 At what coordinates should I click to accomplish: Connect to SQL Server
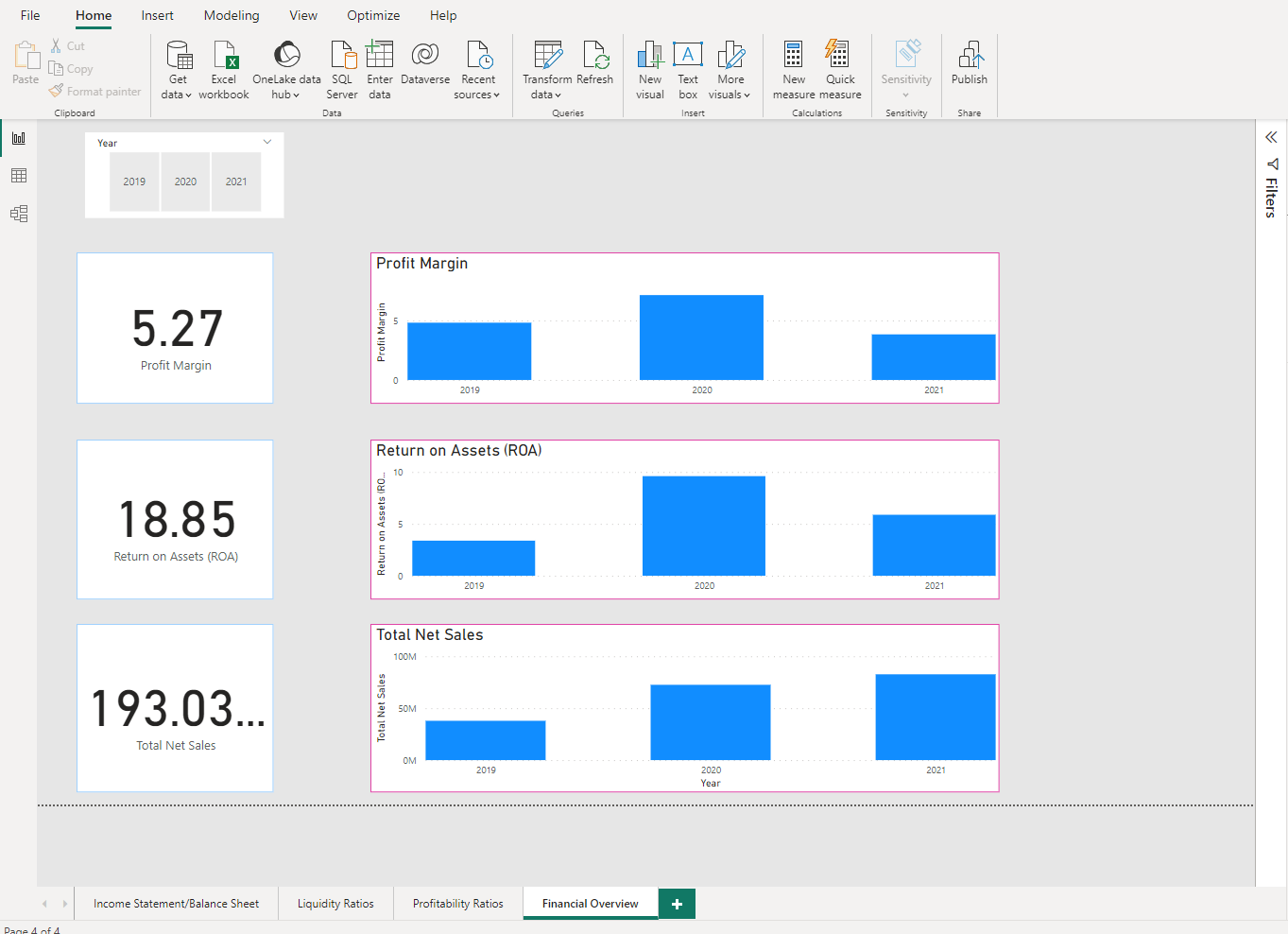point(342,69)
